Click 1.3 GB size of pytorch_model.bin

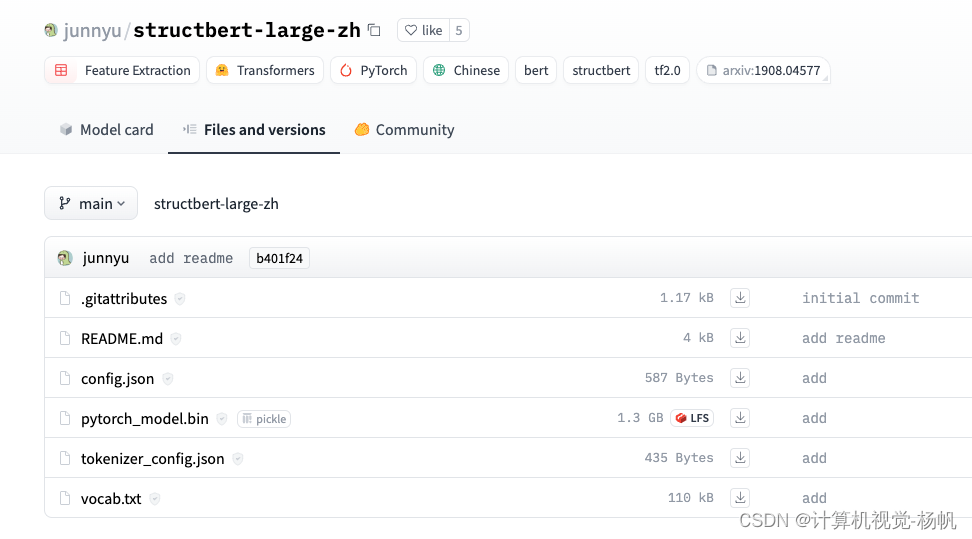[x=640, y=418]
